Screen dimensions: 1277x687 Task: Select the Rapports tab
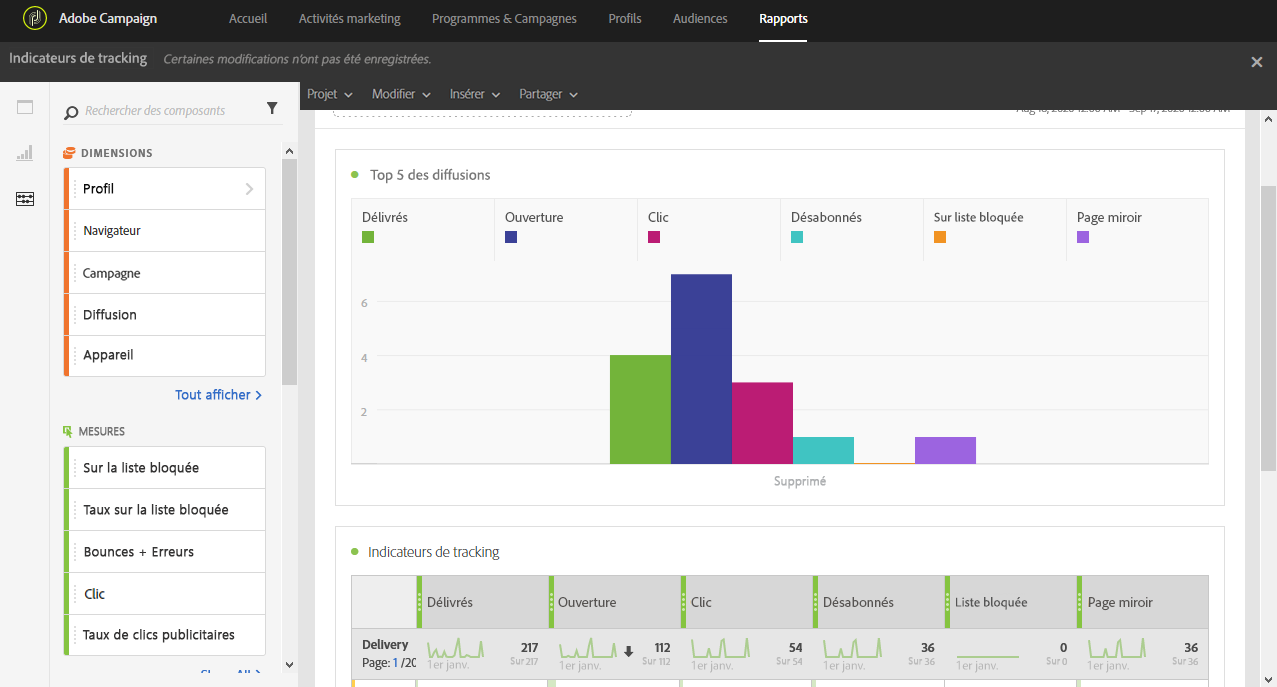pyautogui.click(x=783, y=19)
